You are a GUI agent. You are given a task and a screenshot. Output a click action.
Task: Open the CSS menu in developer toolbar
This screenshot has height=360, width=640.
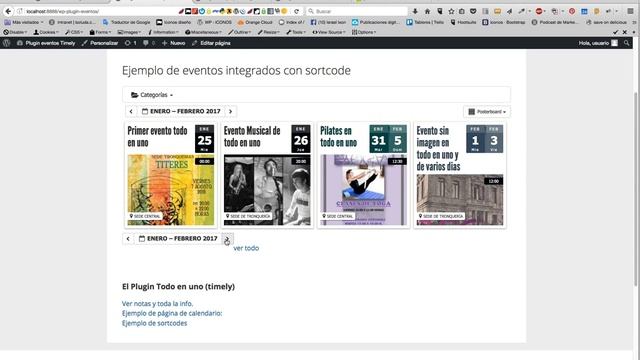74,32
